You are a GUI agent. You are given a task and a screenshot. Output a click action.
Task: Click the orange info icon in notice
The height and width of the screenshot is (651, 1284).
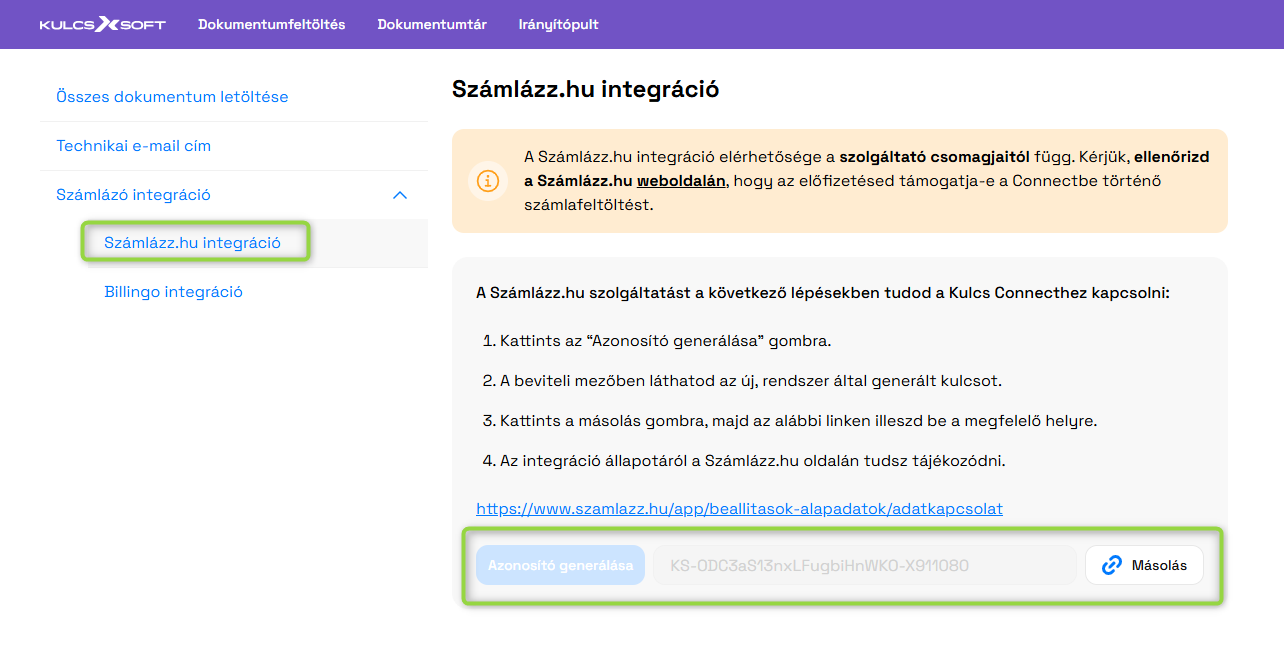pos(487,181)
